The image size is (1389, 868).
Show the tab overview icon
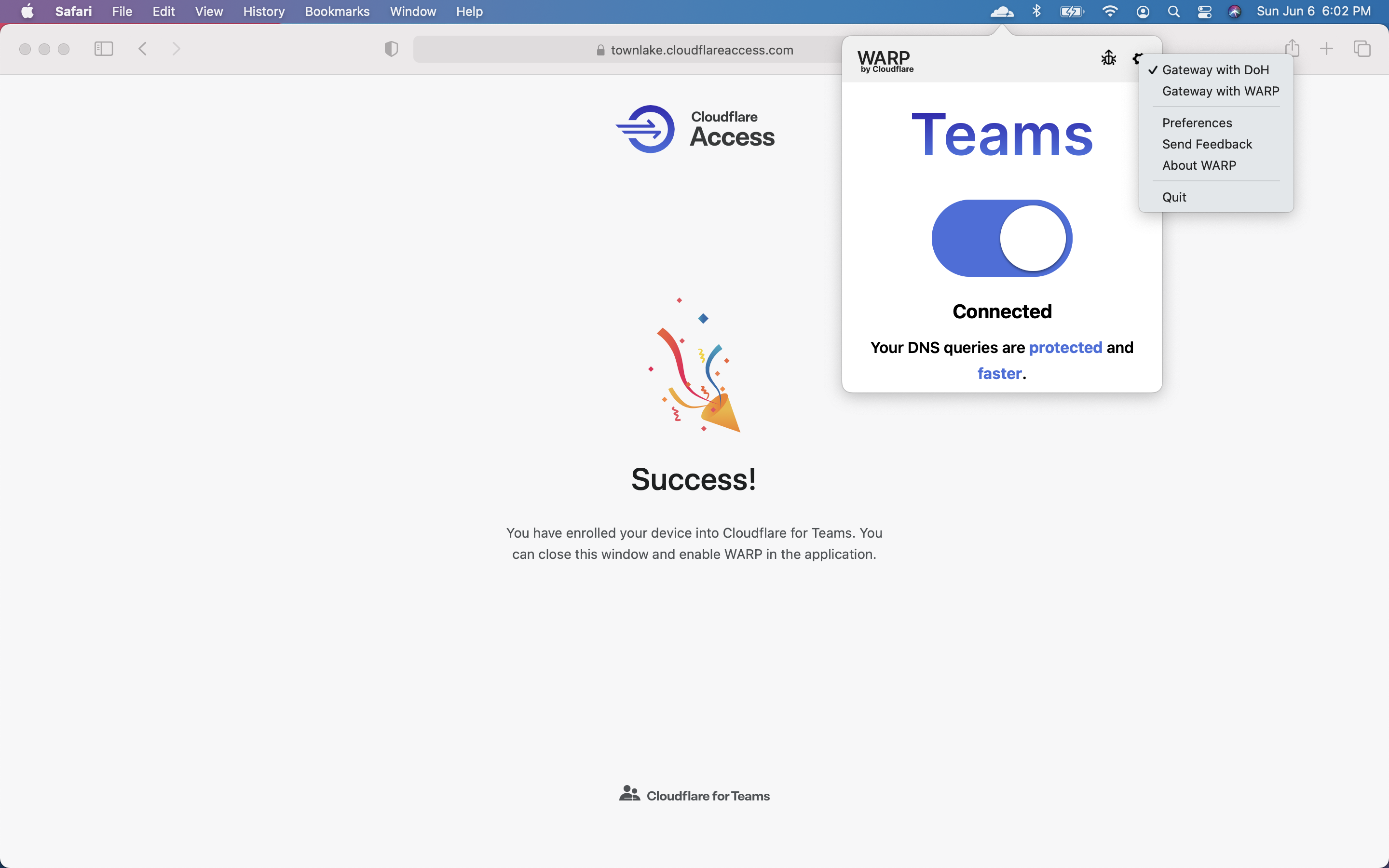click(1362, 49)
